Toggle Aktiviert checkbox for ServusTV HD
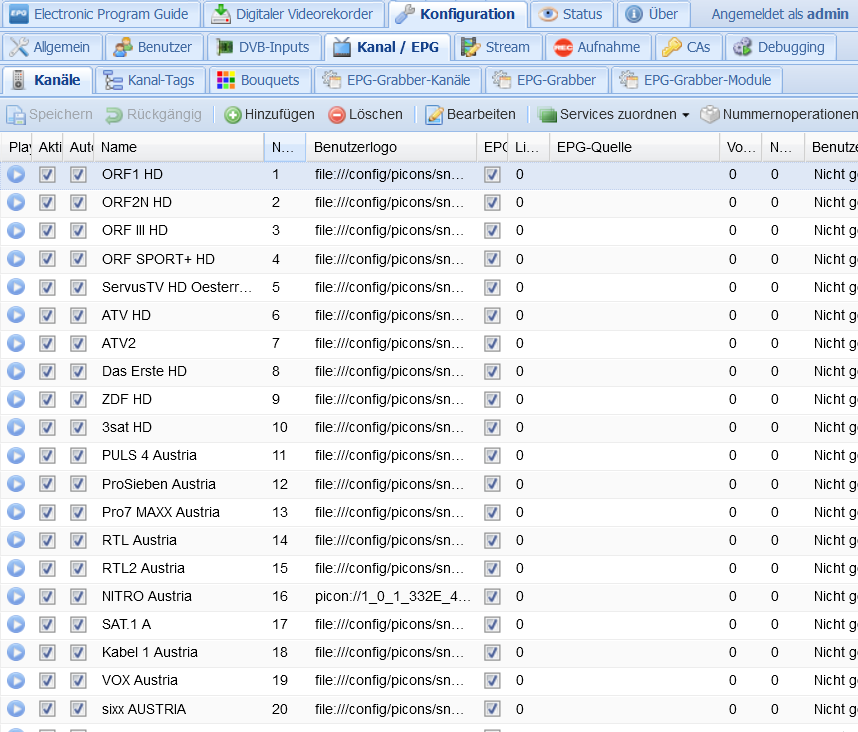Image resolution: width=858 pixels, height=732 pixels. [48, 288]
